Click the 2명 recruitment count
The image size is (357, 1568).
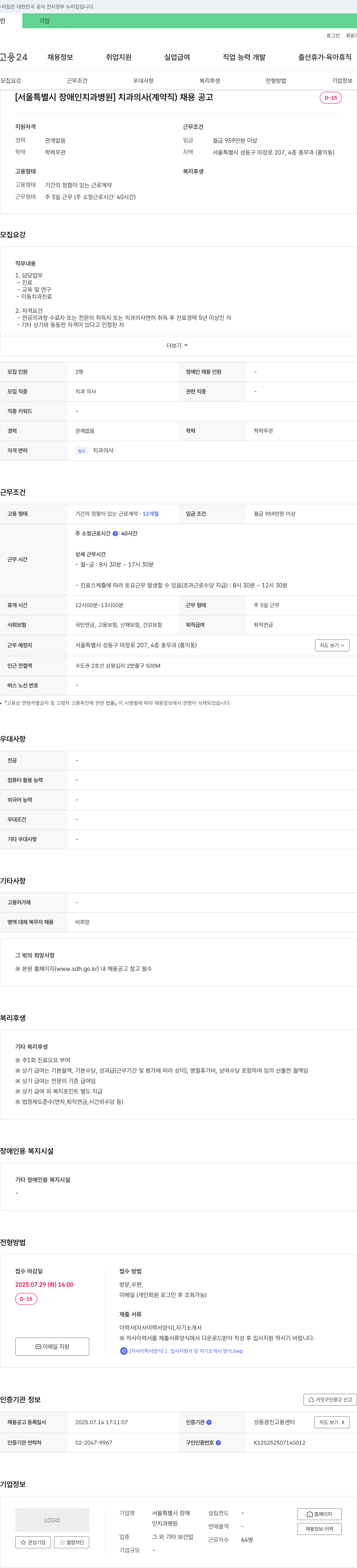click(79, 372)
